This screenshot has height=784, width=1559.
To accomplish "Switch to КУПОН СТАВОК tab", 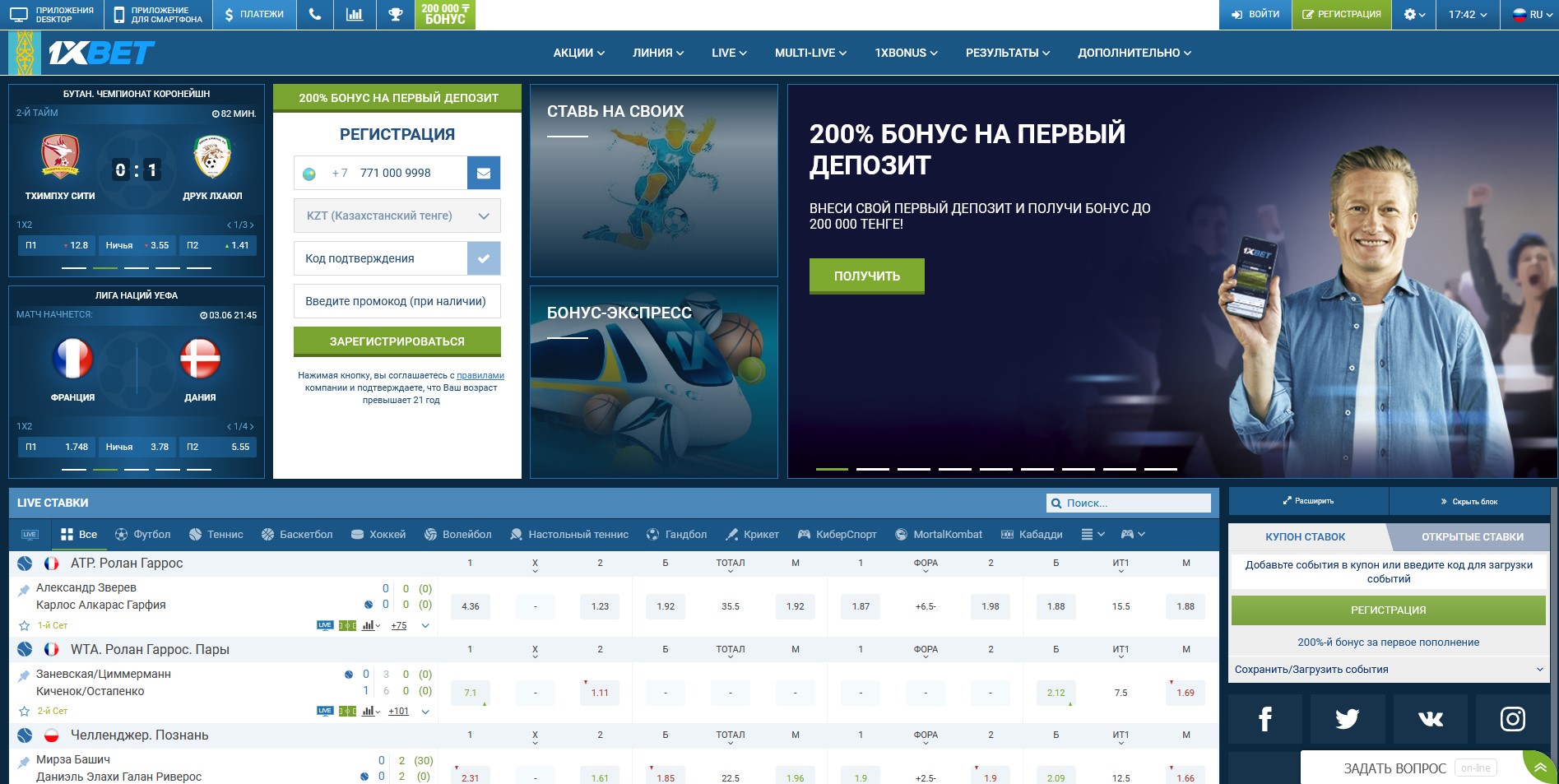I will [x=1306, y=536].
